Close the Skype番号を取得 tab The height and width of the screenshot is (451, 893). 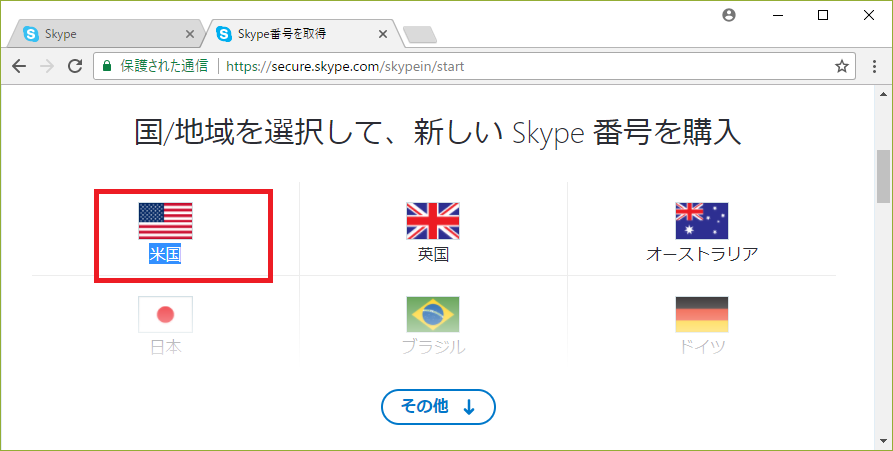pyautogui.click(x=383, y=34)
